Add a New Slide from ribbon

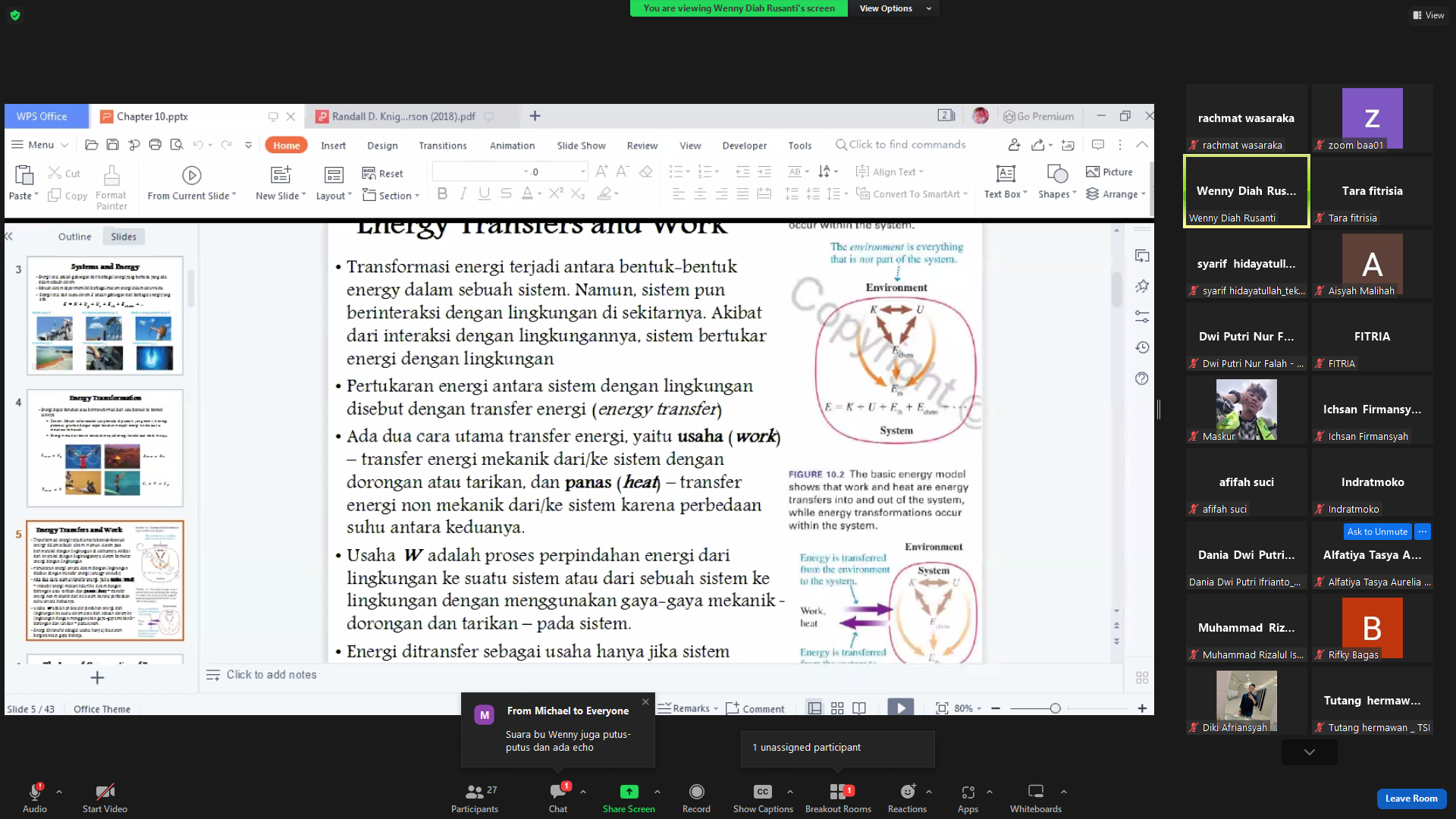(281, 183)
